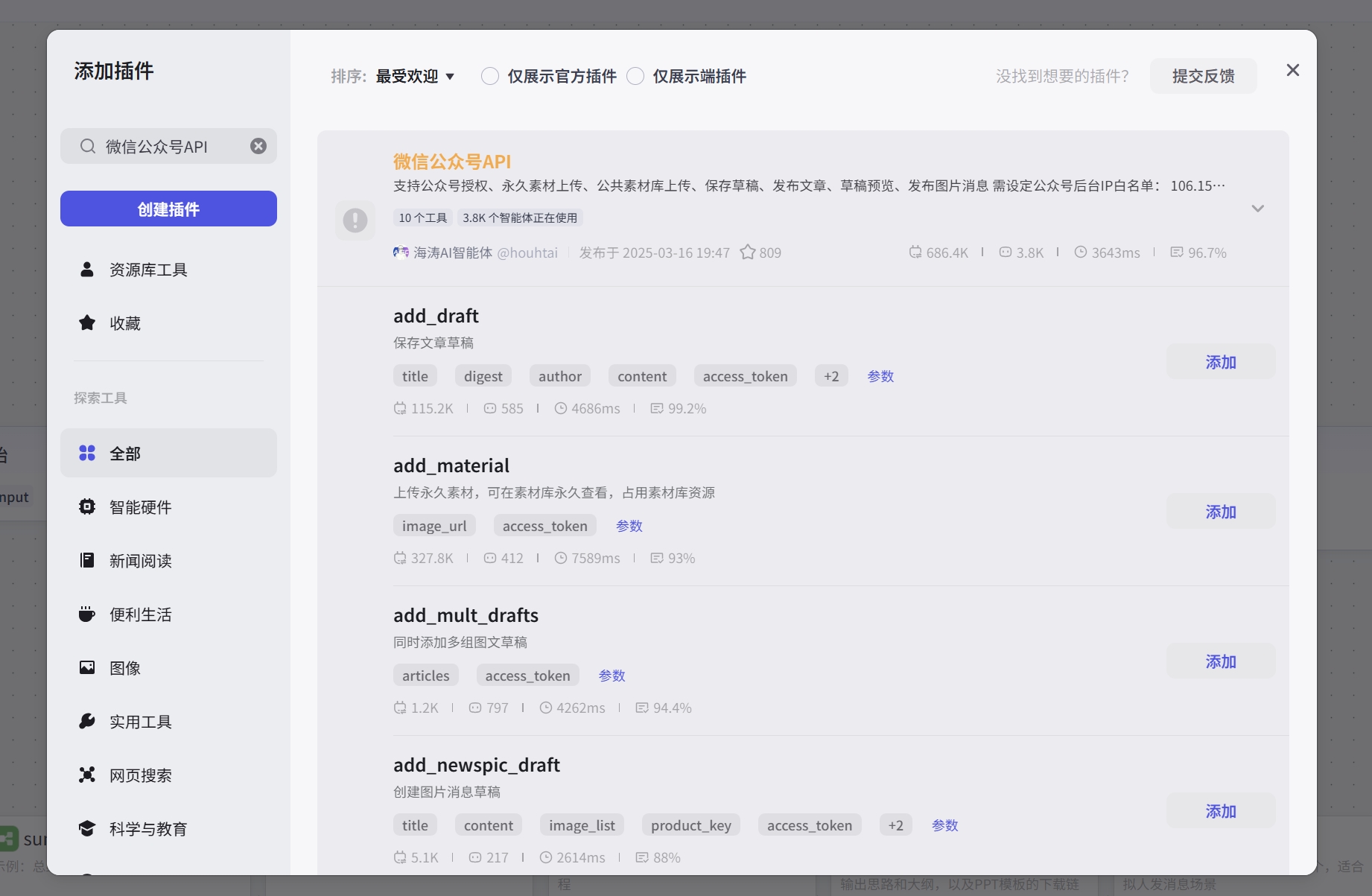The width and height of the screenshot is (1372, 896).
Task: Click the 网页搜索 network icon
Action: point(87,775)
